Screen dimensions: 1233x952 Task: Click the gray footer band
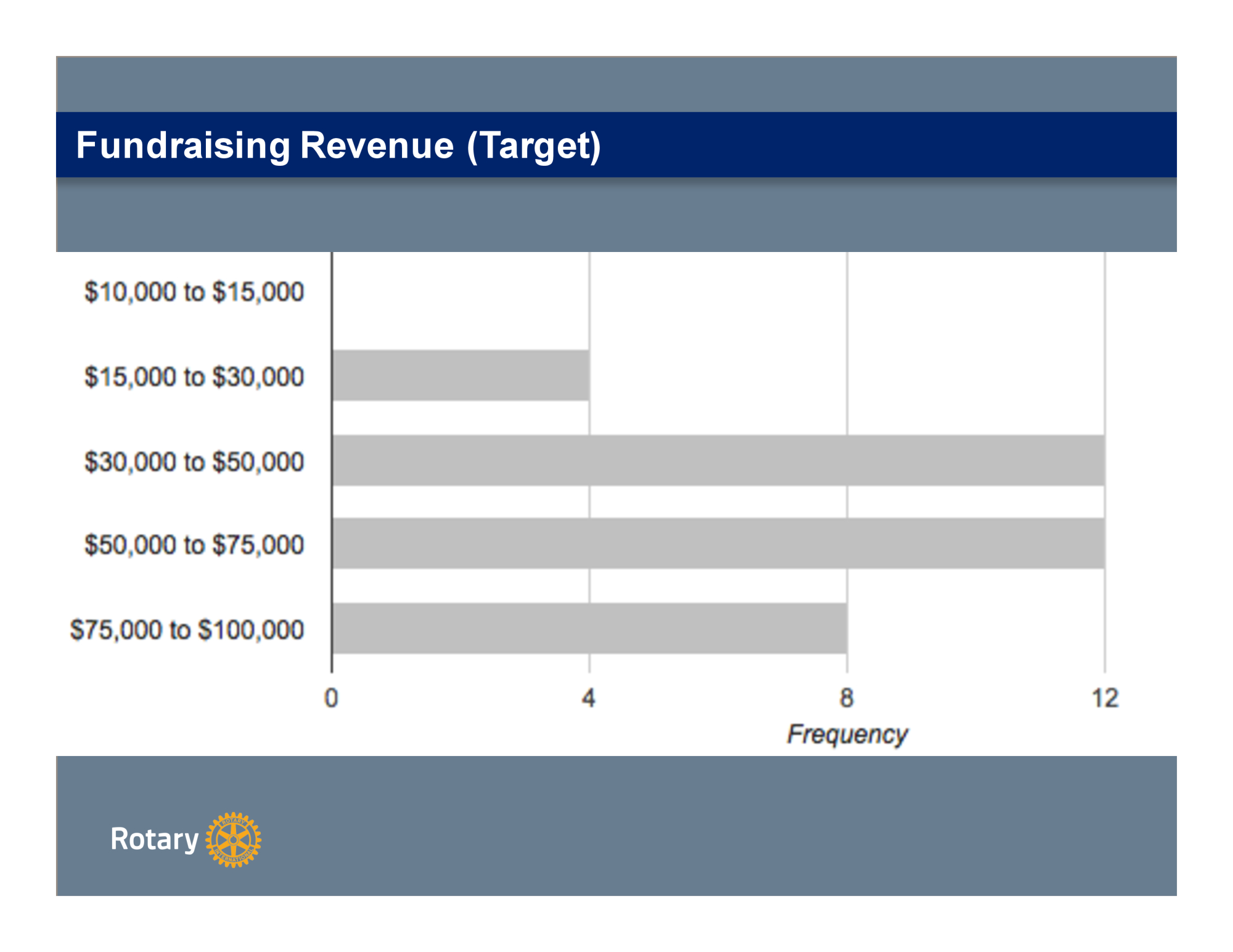pos(678,826)
